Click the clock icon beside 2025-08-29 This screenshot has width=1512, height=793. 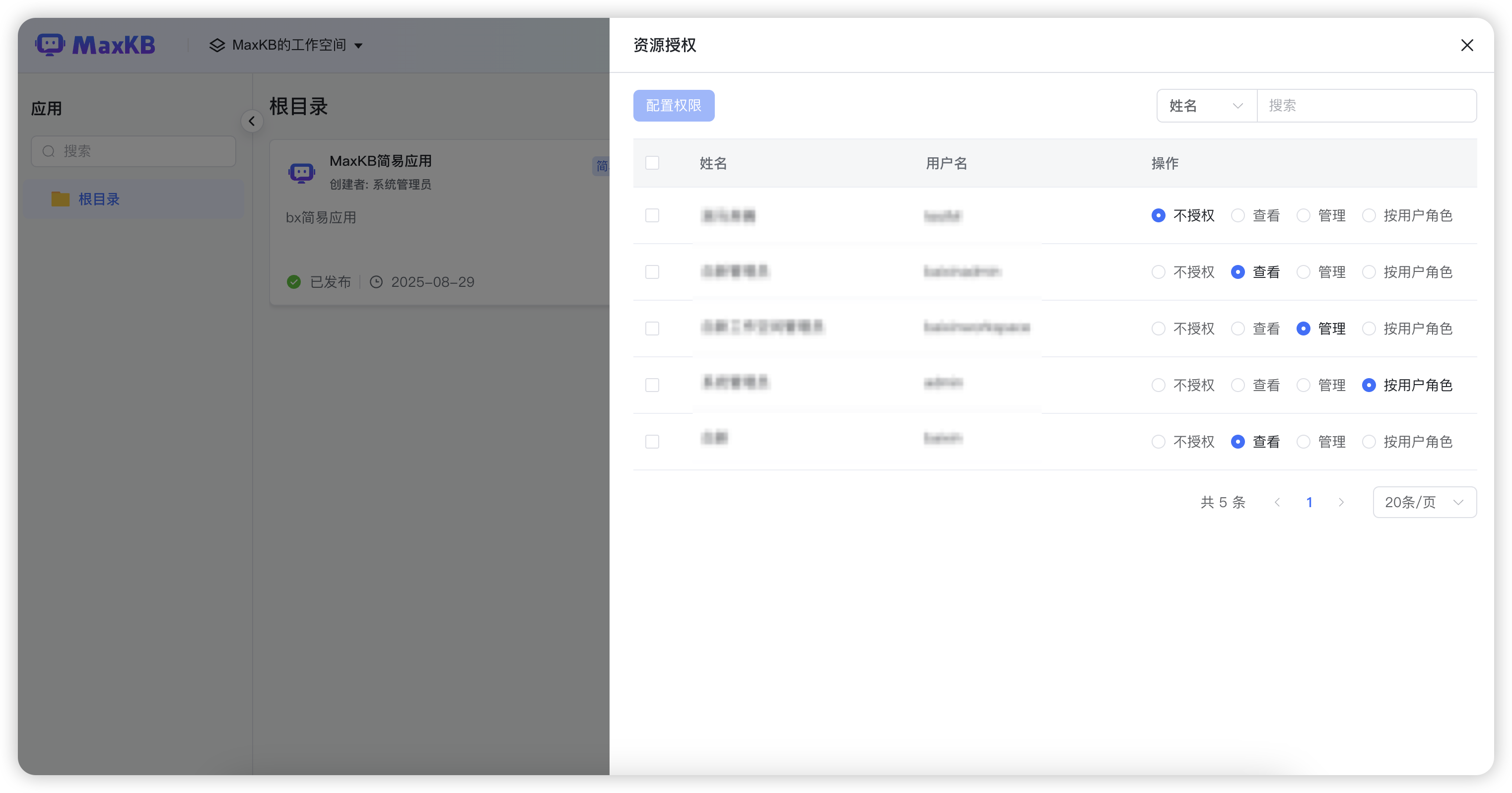tap(376, 282)
